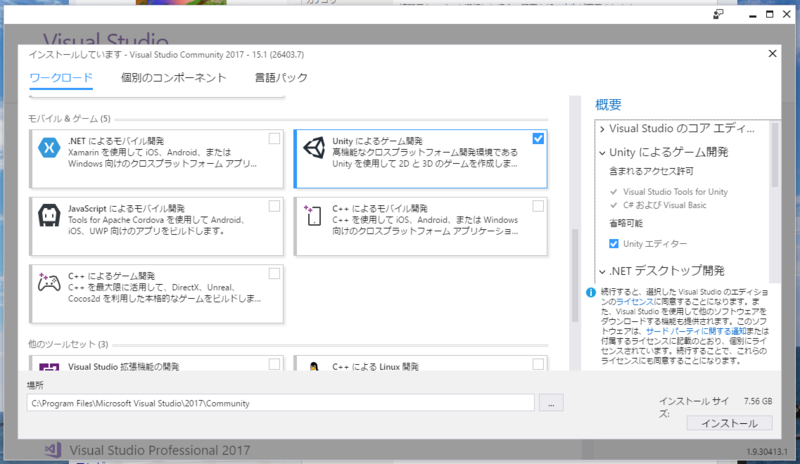Click the 他のツールセット (3) section header
This screenshot has height=464, width=800.
[68, 344]
